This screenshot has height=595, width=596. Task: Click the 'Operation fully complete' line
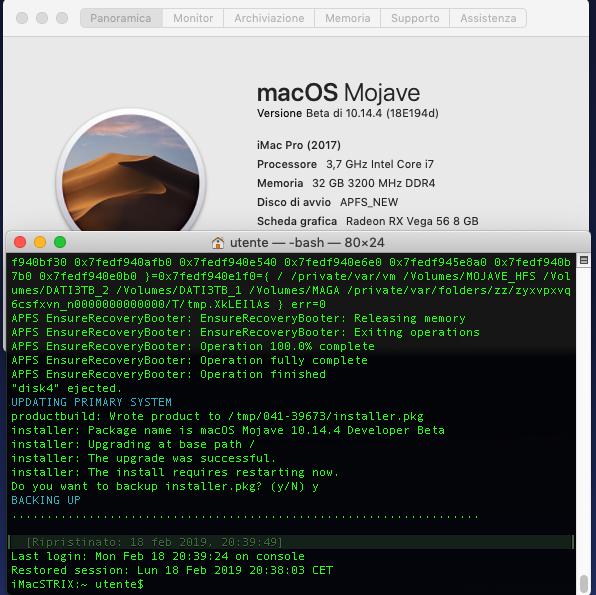tap(189, 360)
